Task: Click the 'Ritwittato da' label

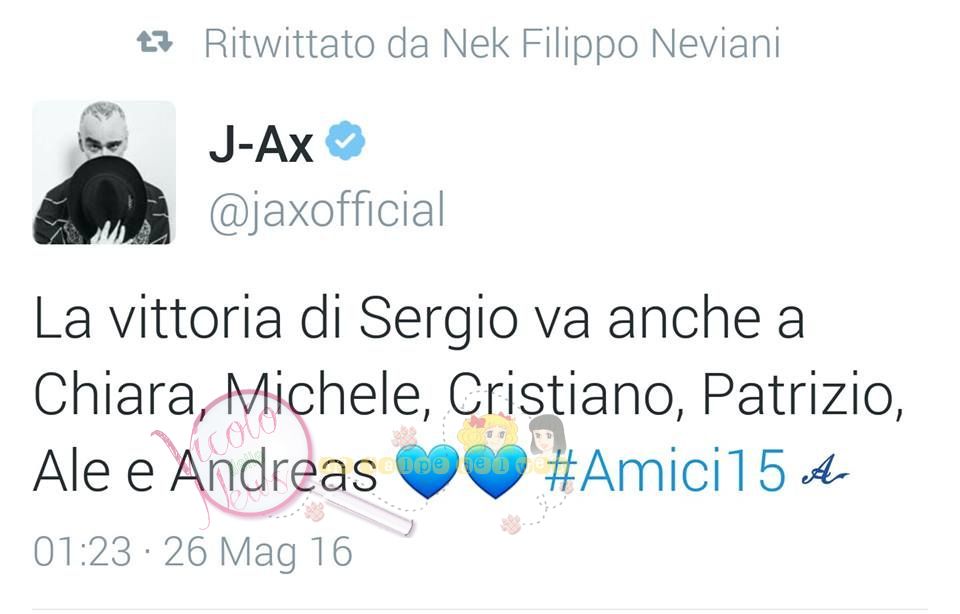Action: coord(317,44)
